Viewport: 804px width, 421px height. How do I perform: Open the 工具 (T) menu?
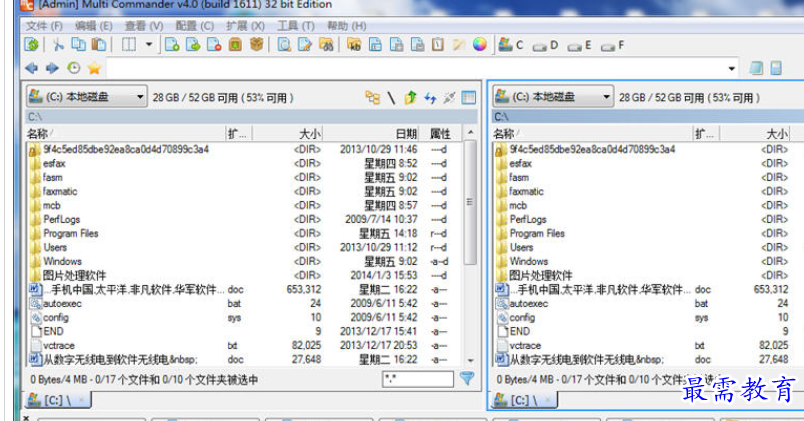tap(296, 26)
